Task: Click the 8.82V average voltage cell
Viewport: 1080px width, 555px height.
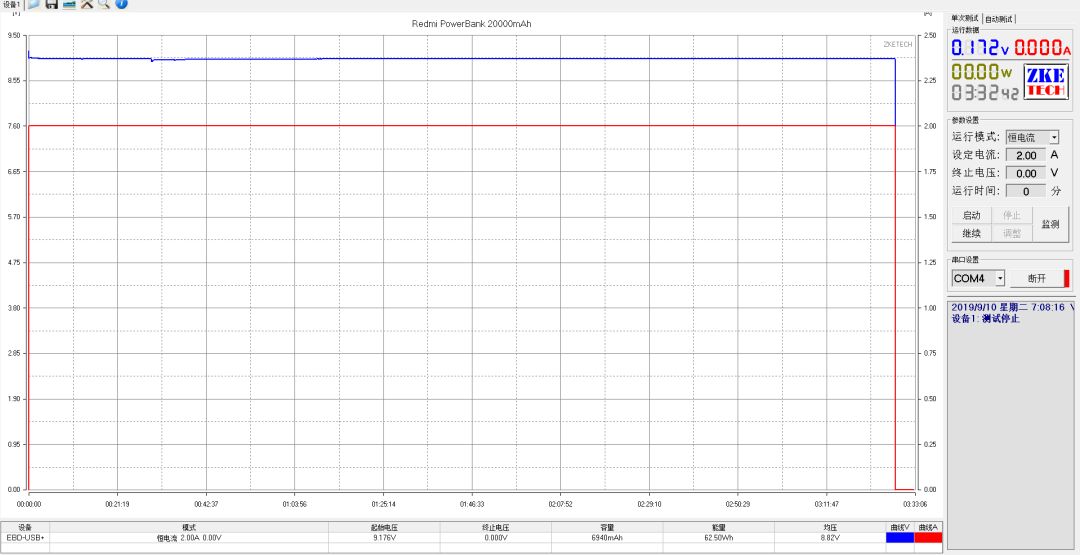Action: [x=830, y=538]
